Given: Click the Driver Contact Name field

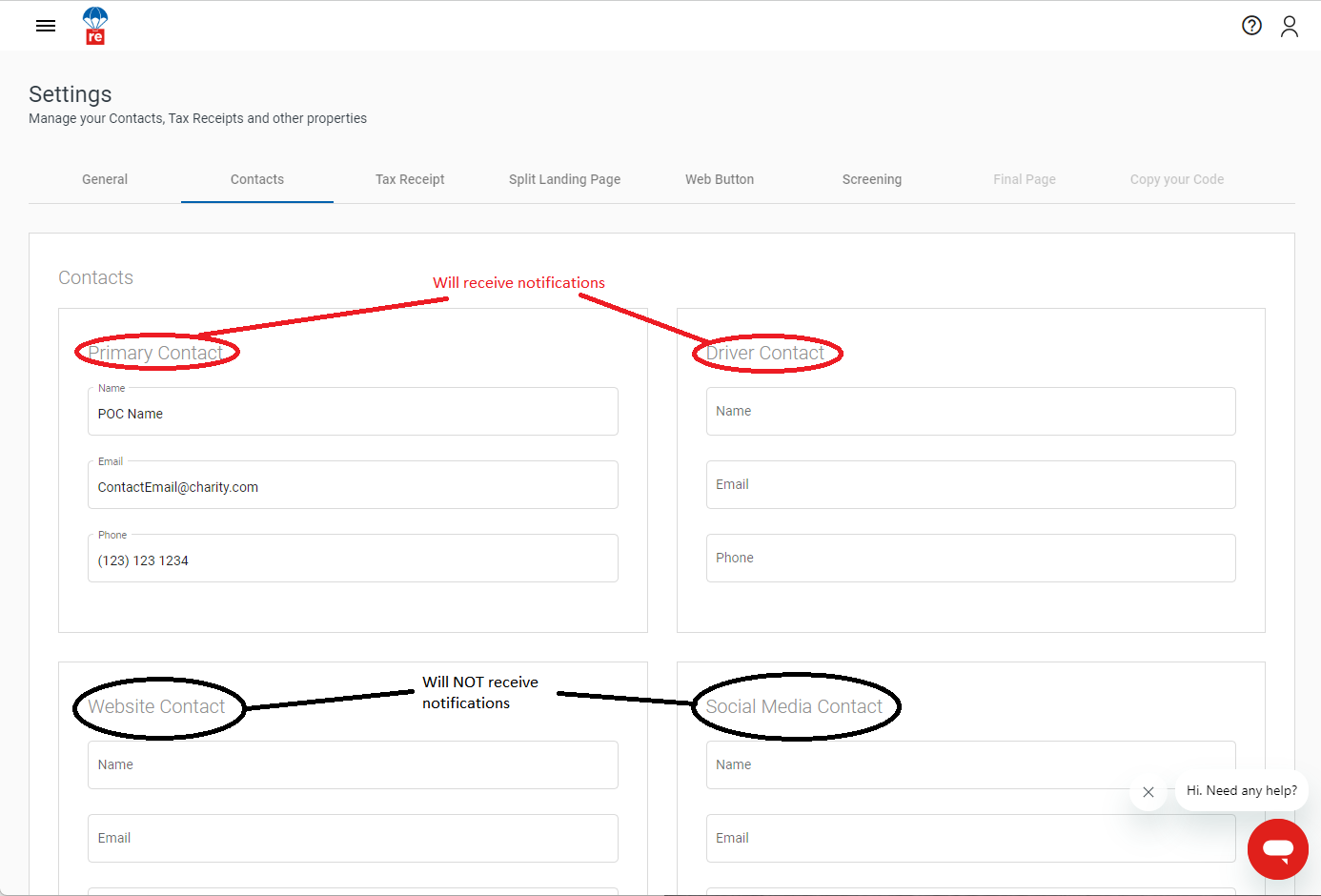Looking at the screenshot, I should [x=970, y=412].
